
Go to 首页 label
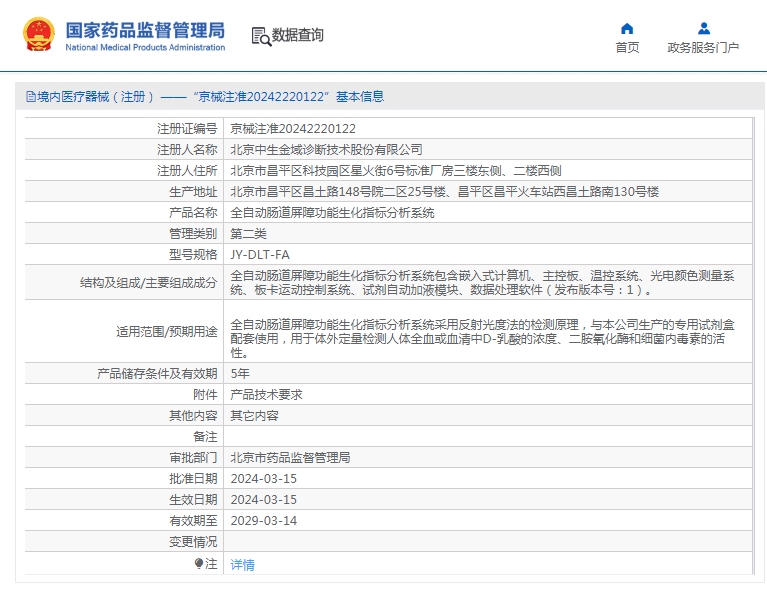(x=627, y=47)
